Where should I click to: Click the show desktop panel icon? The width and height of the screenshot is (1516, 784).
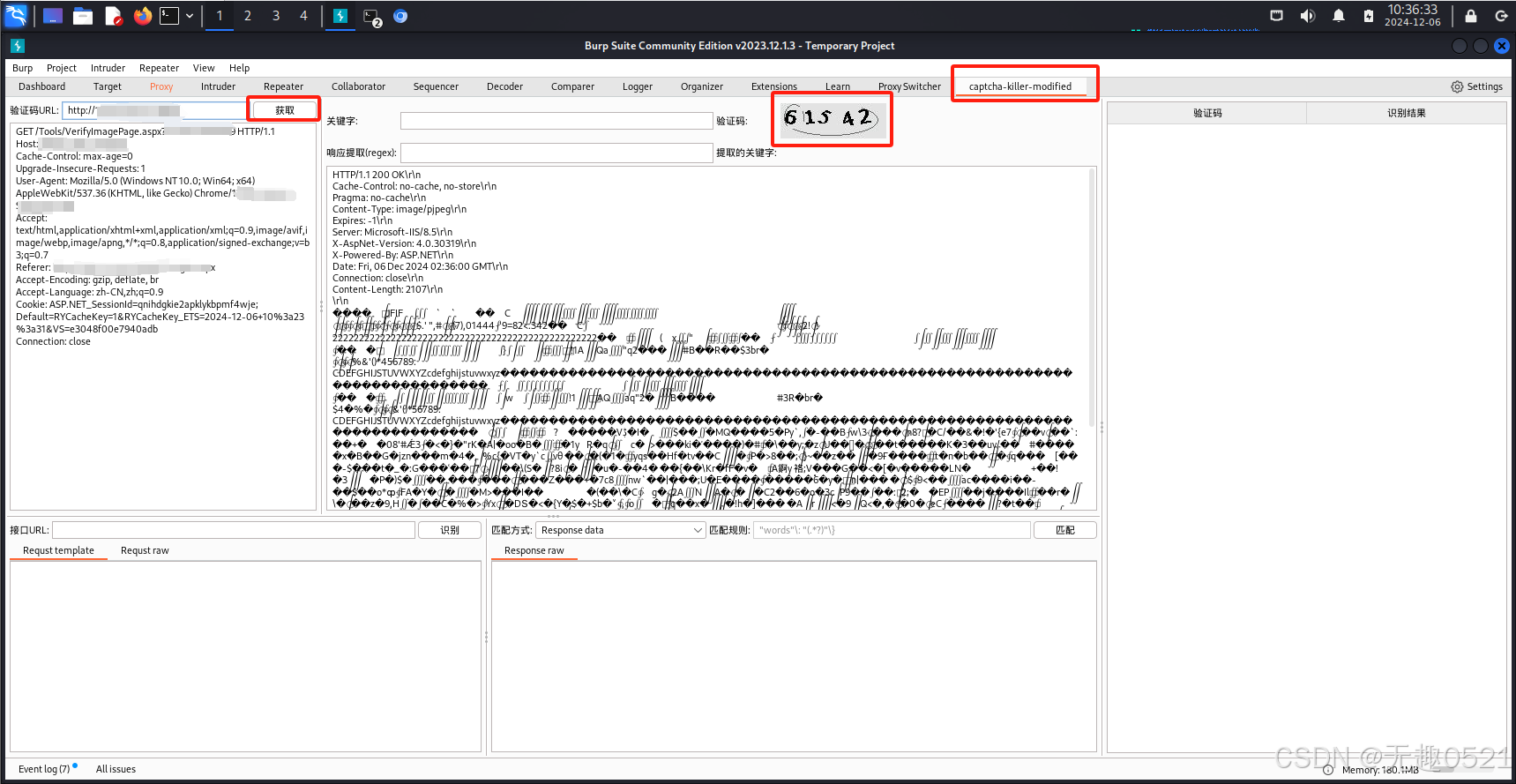(x=53, y=16)
